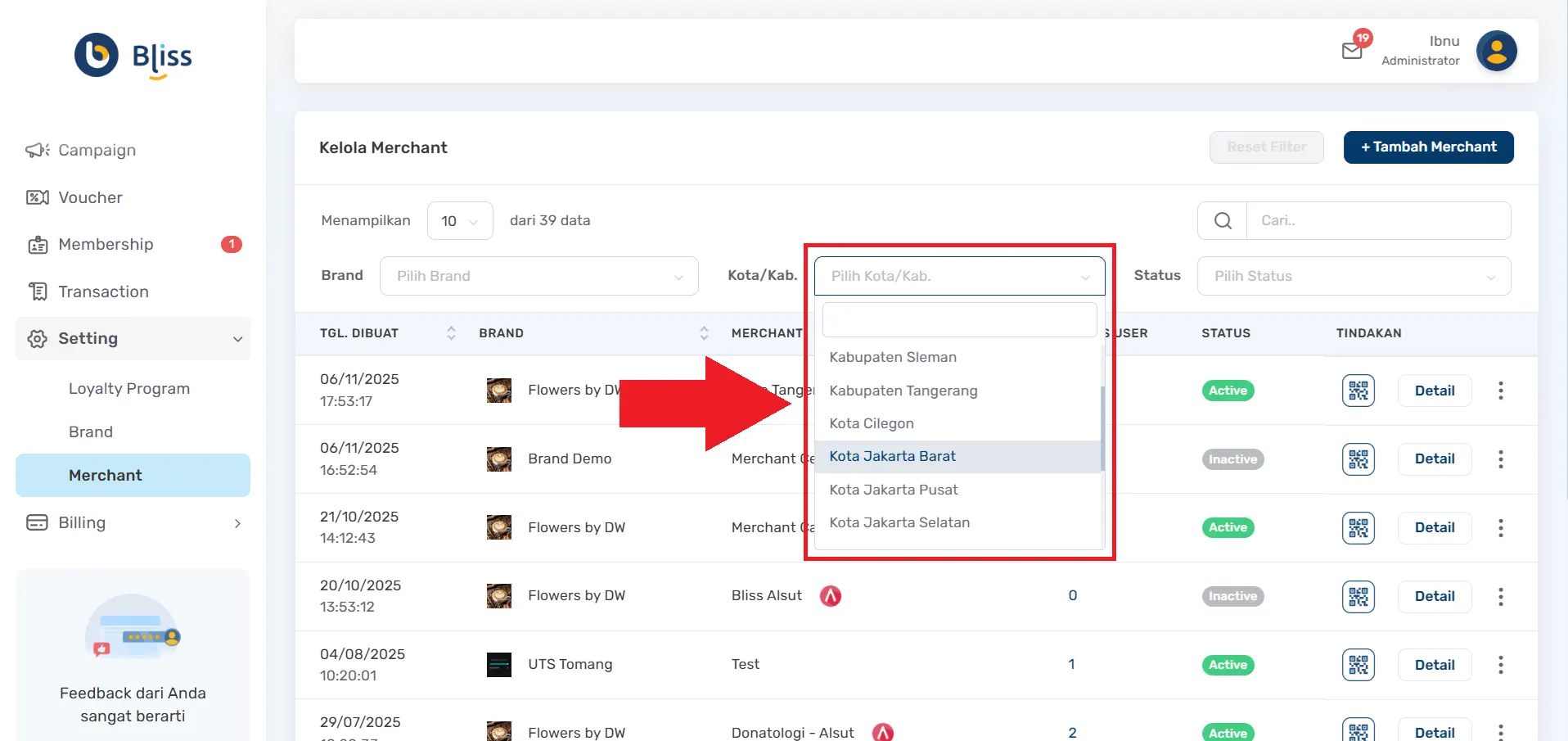The image size is (1568, 741).
Task: Select Kota Jakarta Barat option
Action: click(893, 457)
